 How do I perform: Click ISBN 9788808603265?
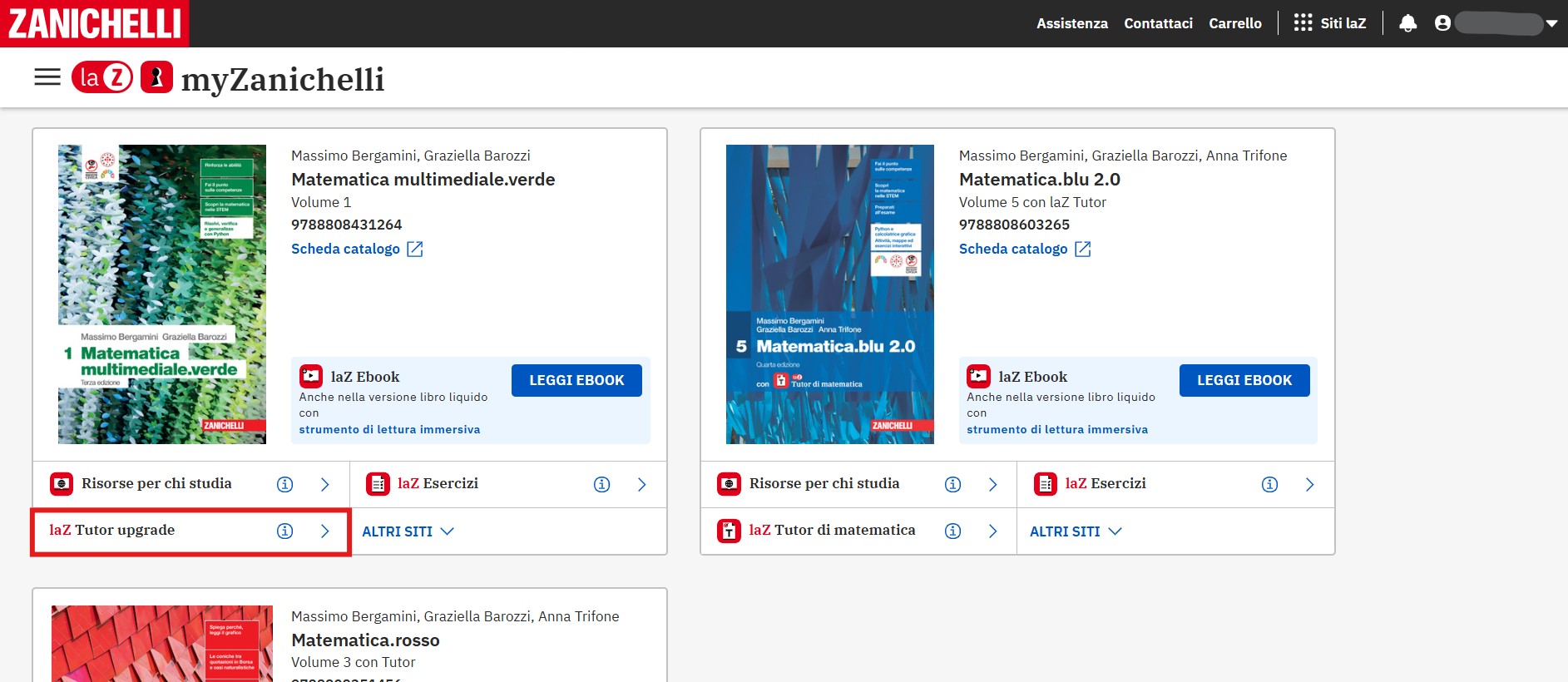1015,225
